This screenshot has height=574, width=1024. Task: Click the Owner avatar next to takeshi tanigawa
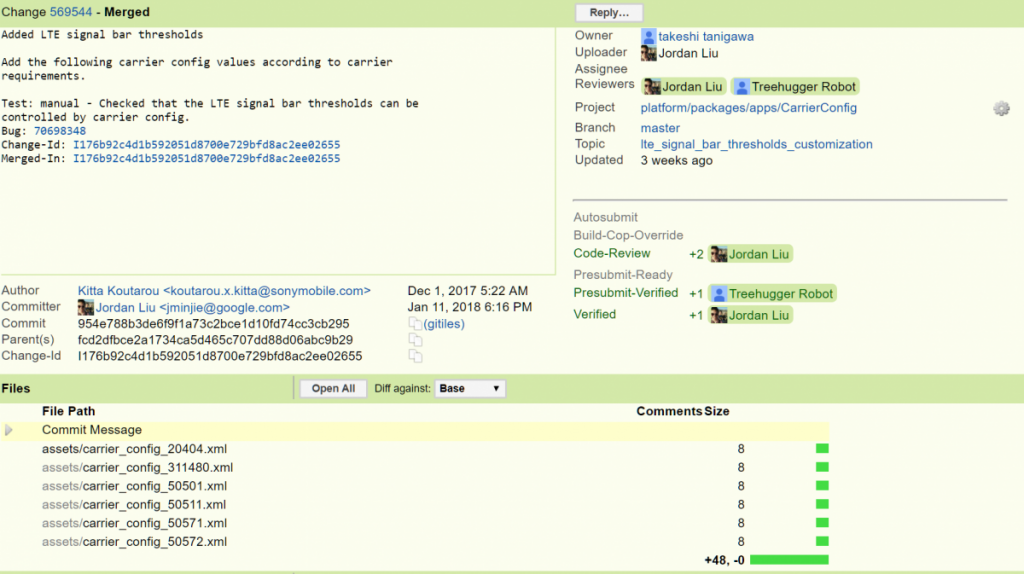649,36
